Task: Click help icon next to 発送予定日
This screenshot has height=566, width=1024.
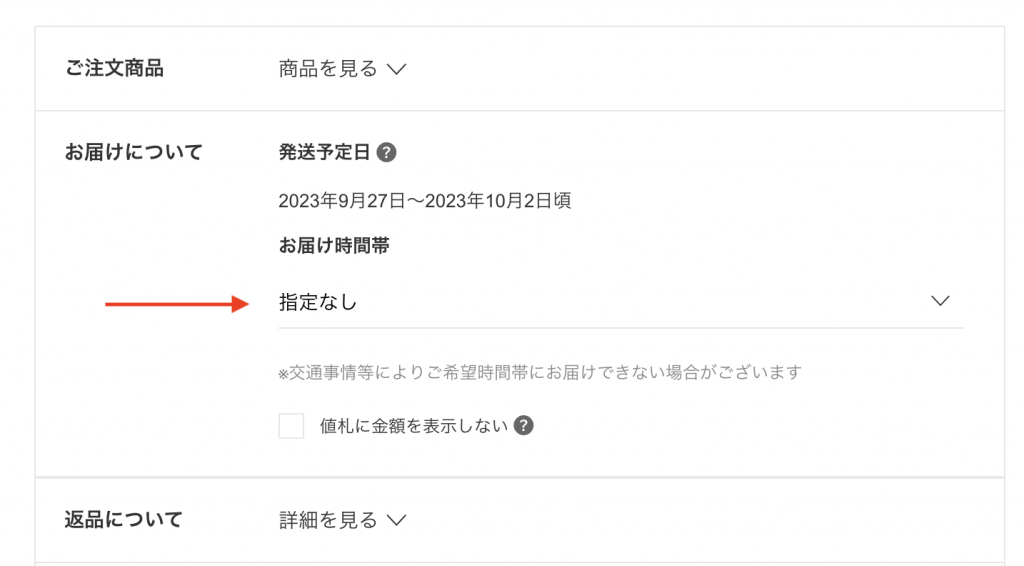Action: tap(387, 153)
